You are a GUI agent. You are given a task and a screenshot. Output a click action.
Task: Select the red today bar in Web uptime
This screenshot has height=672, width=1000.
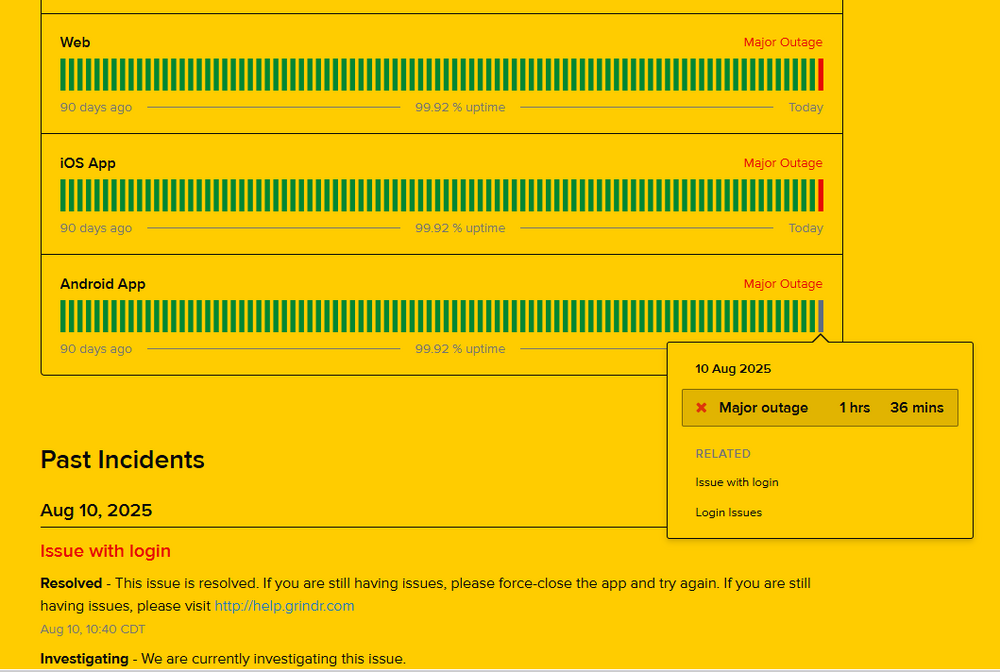pos(821,75)
